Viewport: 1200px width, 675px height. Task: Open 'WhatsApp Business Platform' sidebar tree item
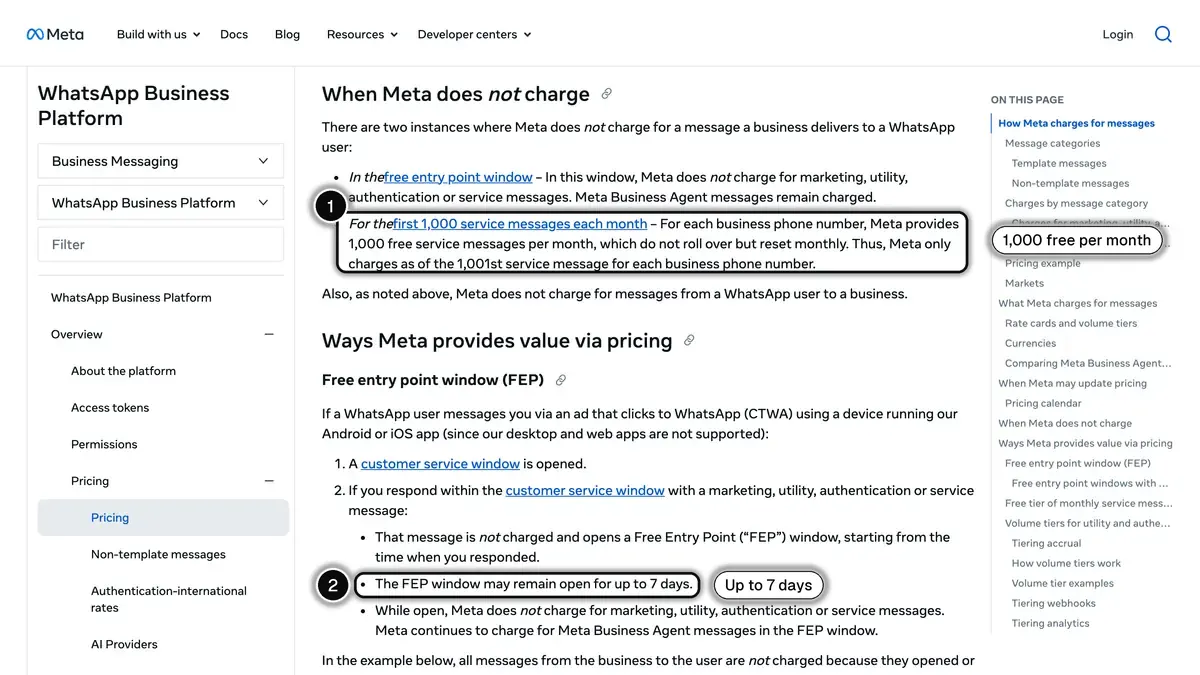click(x=131, y=297)
